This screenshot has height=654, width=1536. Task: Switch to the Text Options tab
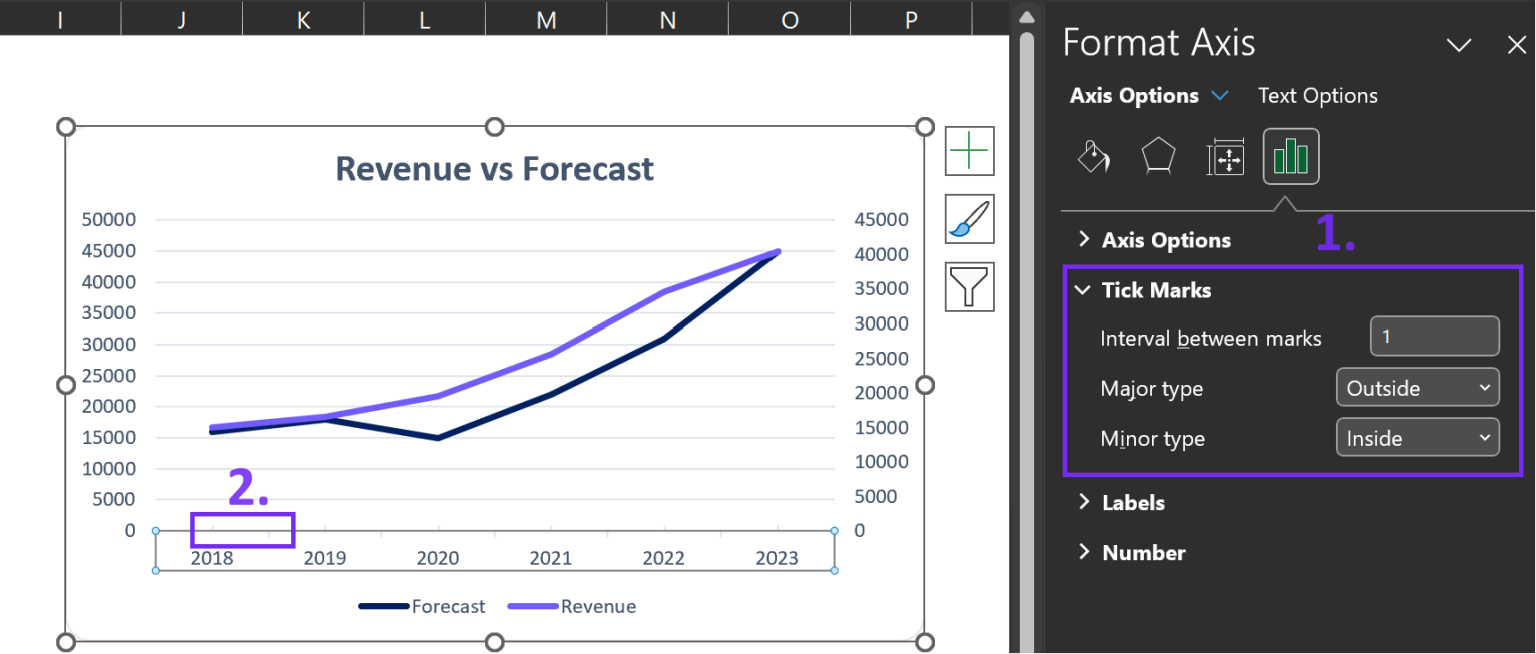pos(1317,96)
